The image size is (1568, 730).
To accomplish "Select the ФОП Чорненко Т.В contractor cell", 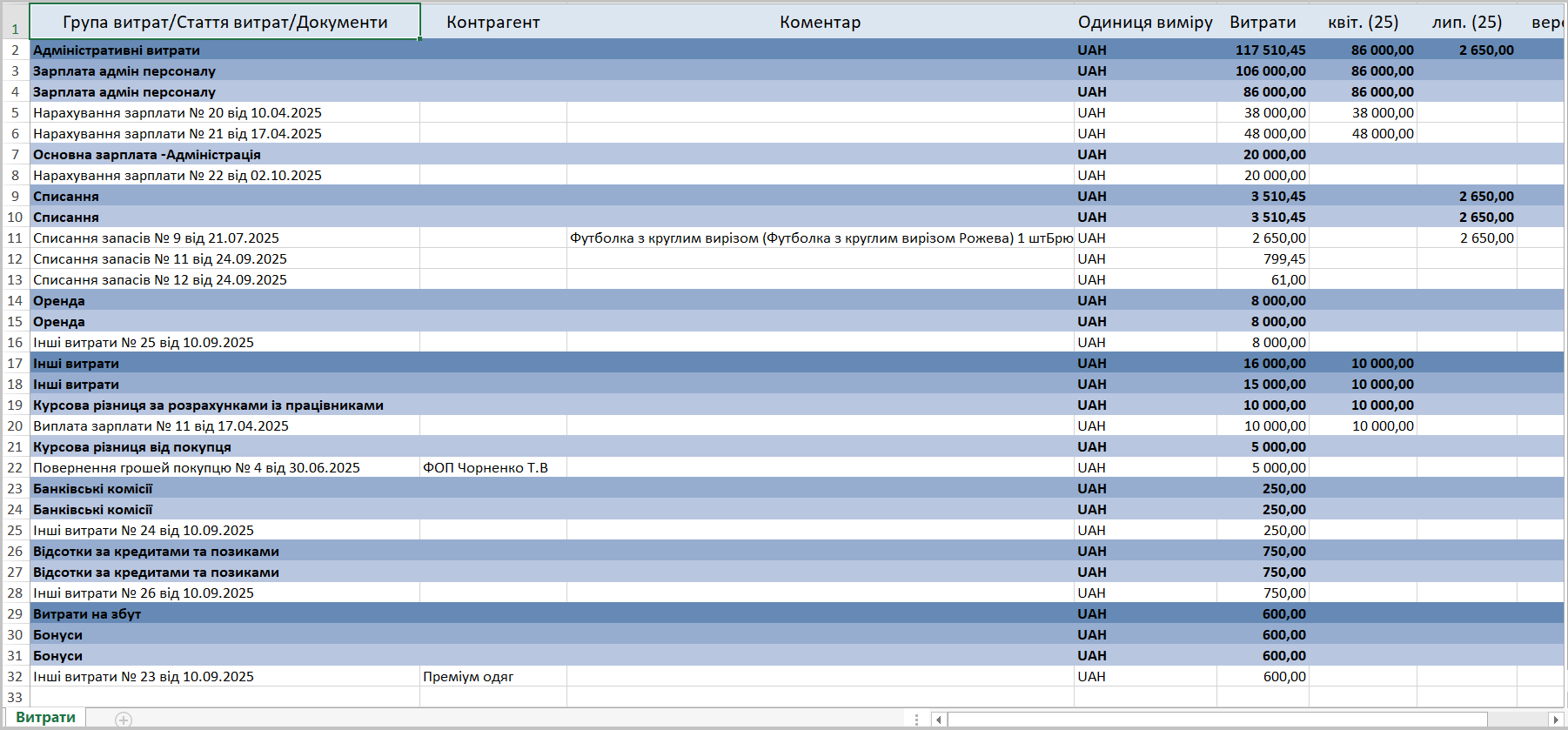I will pos(486,468).
